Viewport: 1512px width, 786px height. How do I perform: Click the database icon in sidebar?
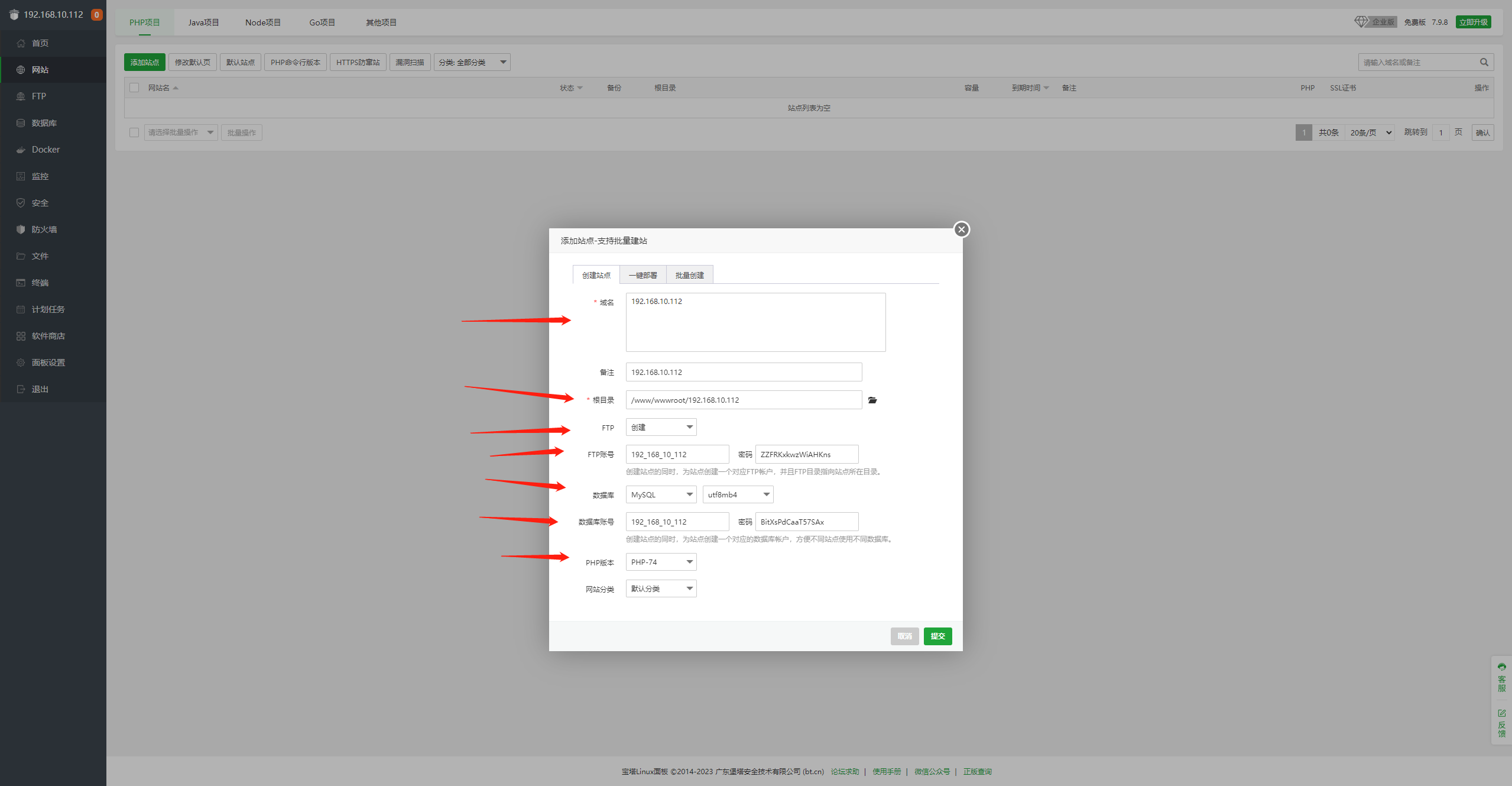[x=21, y=123]
